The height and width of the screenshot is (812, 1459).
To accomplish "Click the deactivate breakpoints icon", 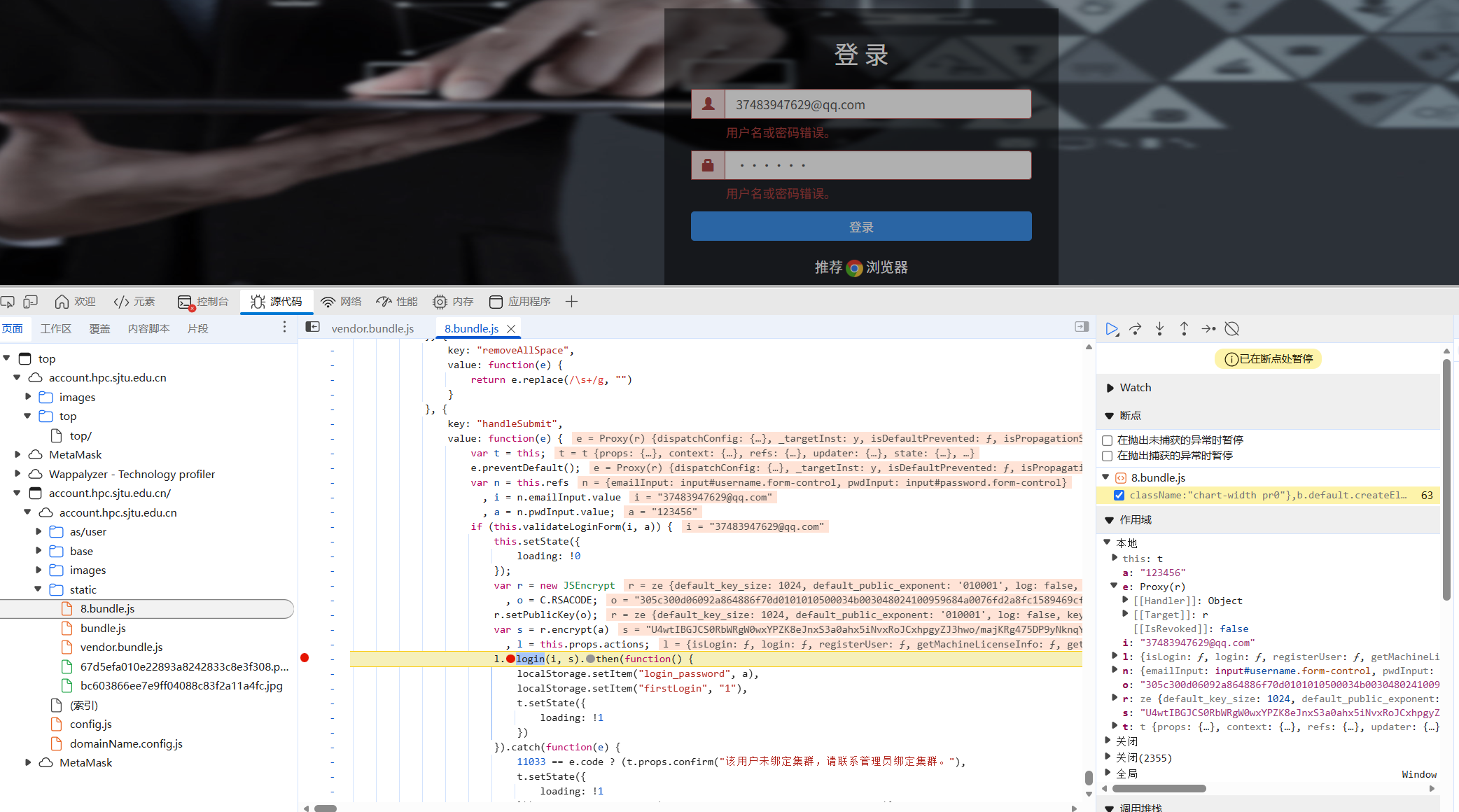I will (x=1232, y=329).
